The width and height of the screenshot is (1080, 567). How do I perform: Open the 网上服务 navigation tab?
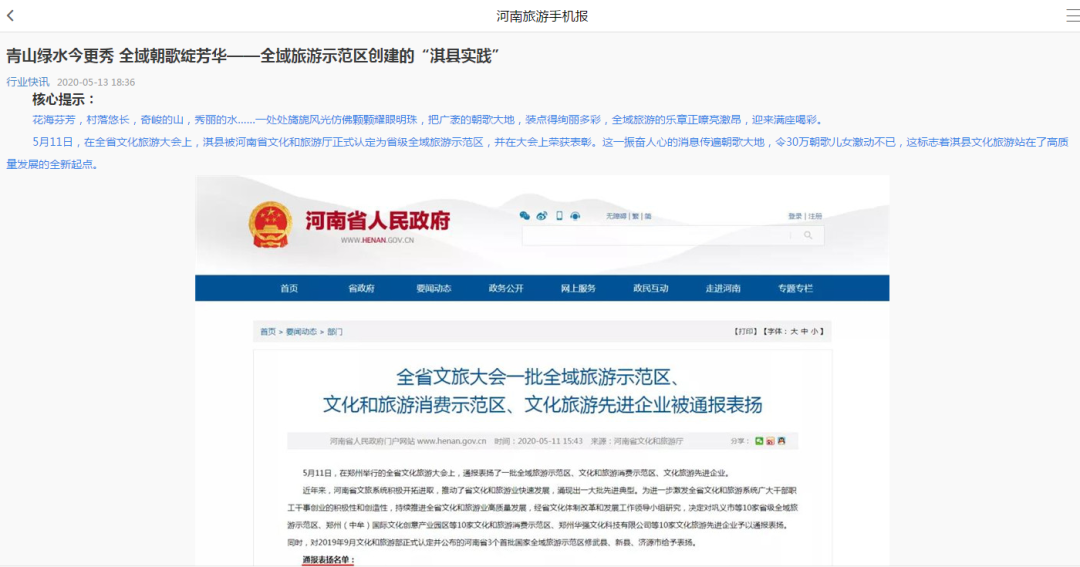coord(578,288)
